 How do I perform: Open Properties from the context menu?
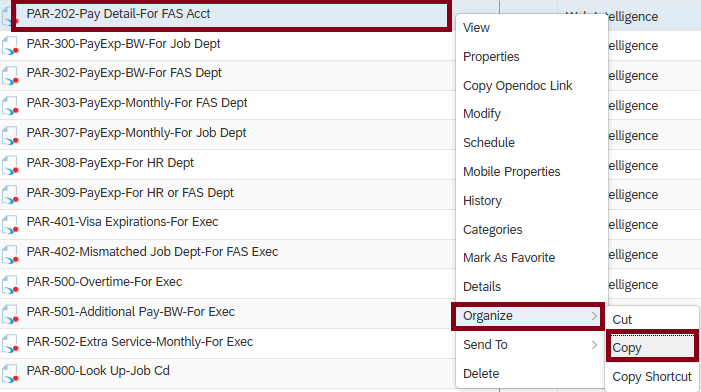pyautogui.click(x=491, y=57)
